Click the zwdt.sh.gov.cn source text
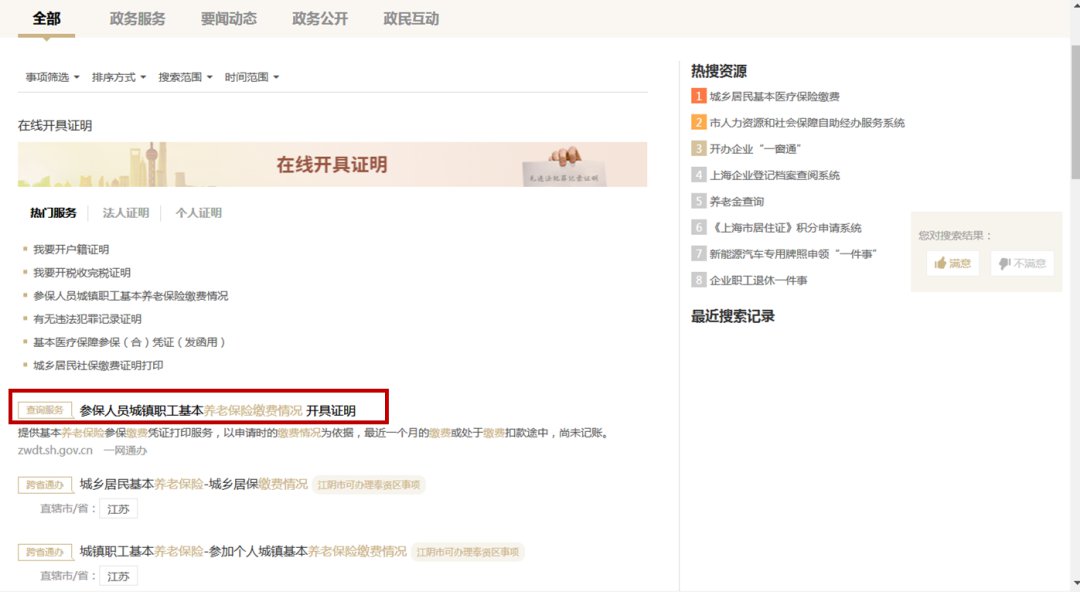Screen dimensions: 1080x592 pos(55,450)
